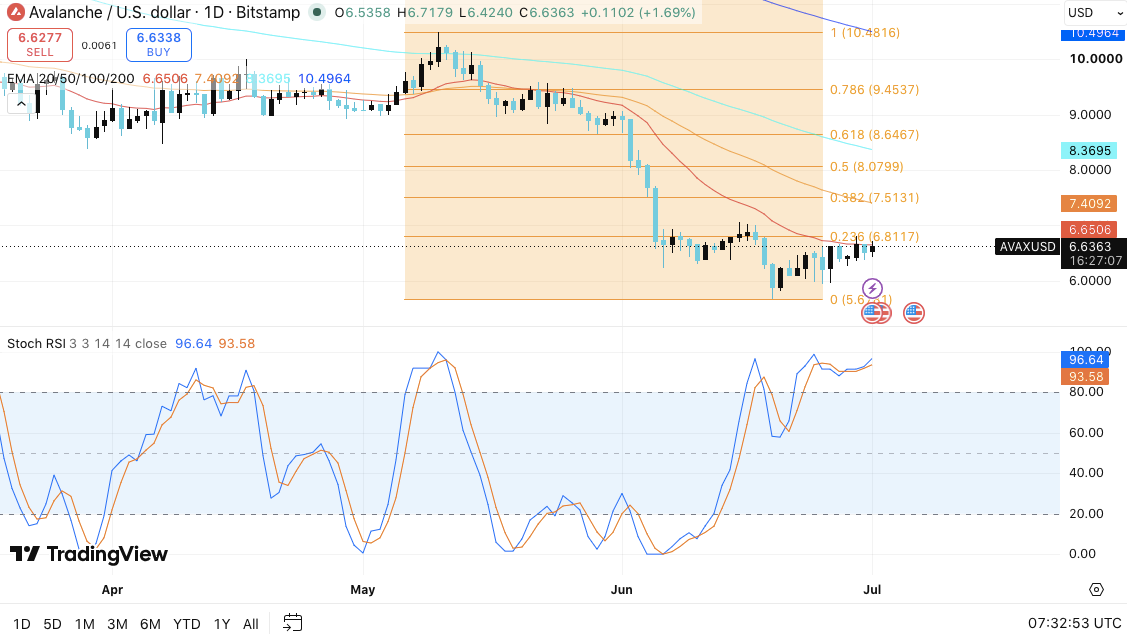1127x638 pixels.
Task: Click the 7.4092 EMA price tag
Action: [1090, 203]
